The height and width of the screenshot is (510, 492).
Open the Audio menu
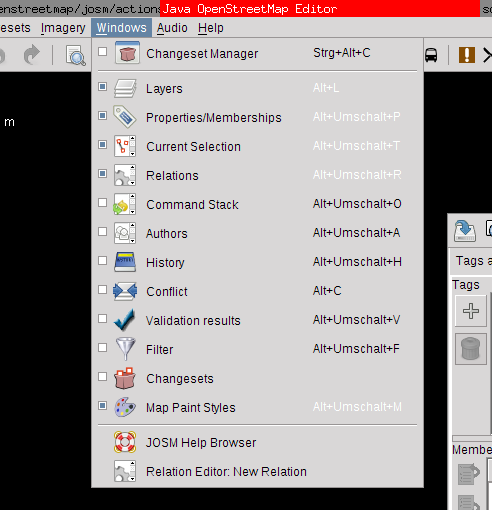click(172, 28)
